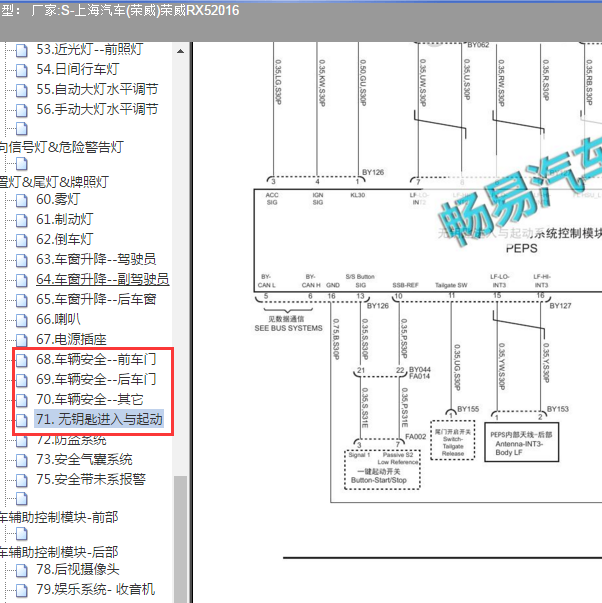Click the document icon of 62.倒车灯
Viewport: 602px width, 603px height.
pyautogui.click(x=22, y=240)
